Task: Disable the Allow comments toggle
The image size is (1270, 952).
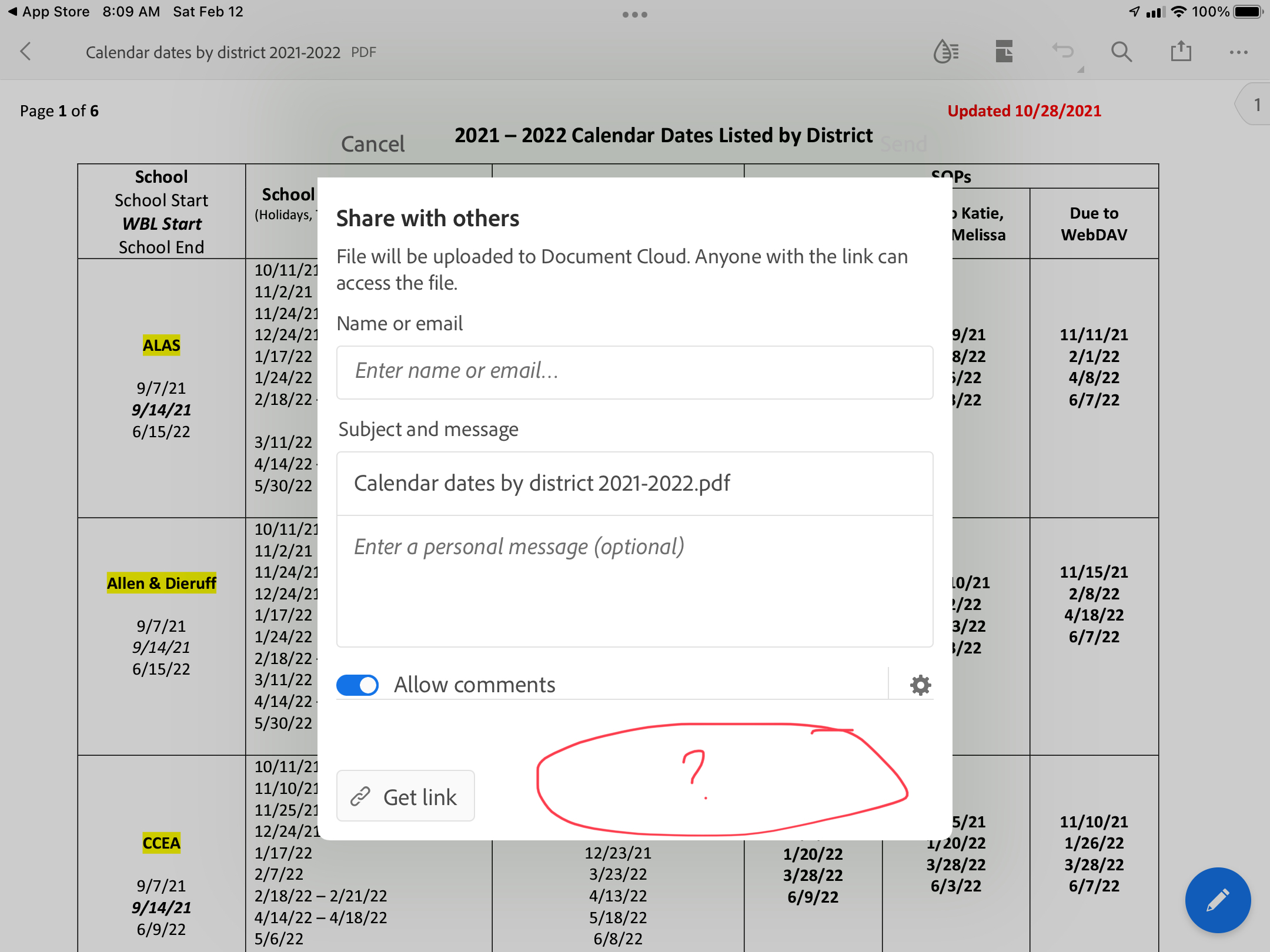Action: click(x=357, y=685)
